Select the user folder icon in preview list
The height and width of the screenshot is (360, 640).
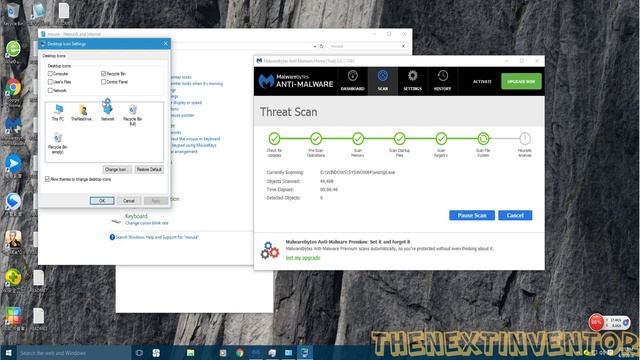tap(83, 112)
